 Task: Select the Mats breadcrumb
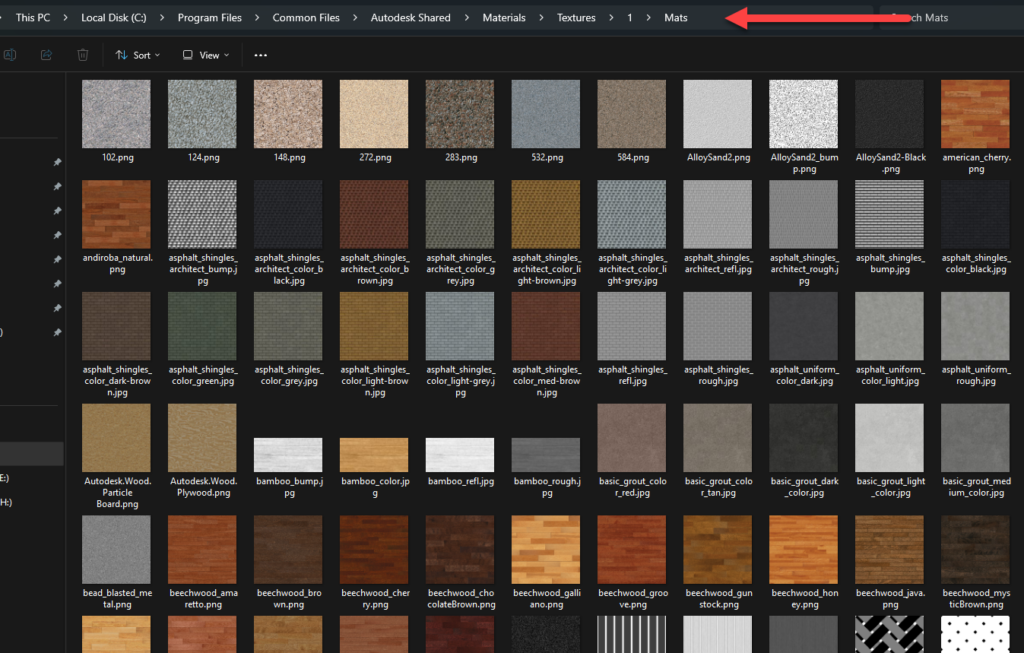tap(676, 18)
